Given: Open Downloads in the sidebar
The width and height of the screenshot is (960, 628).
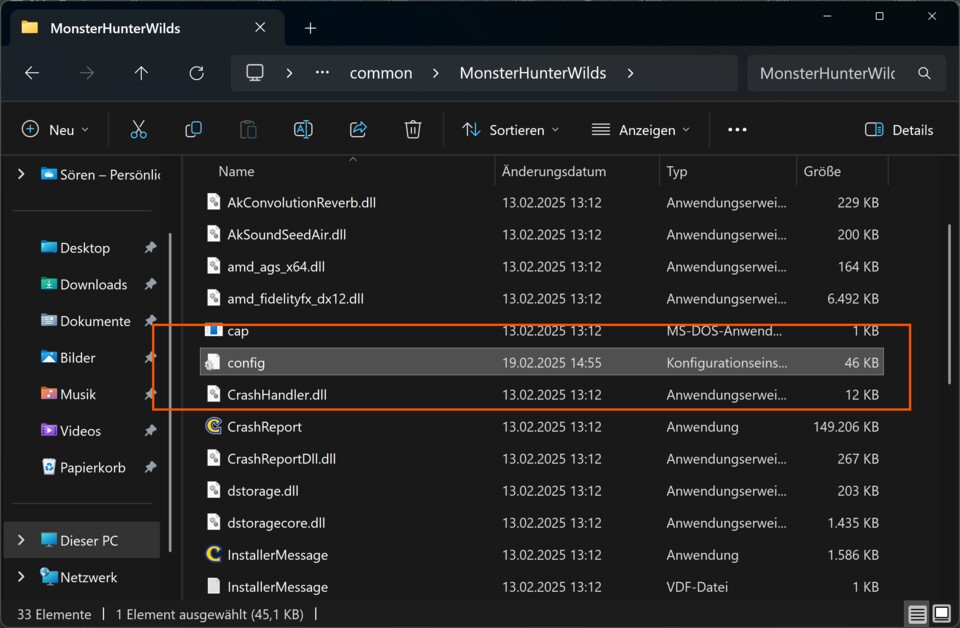Looking at the screenshot, I should coord(93,284).
